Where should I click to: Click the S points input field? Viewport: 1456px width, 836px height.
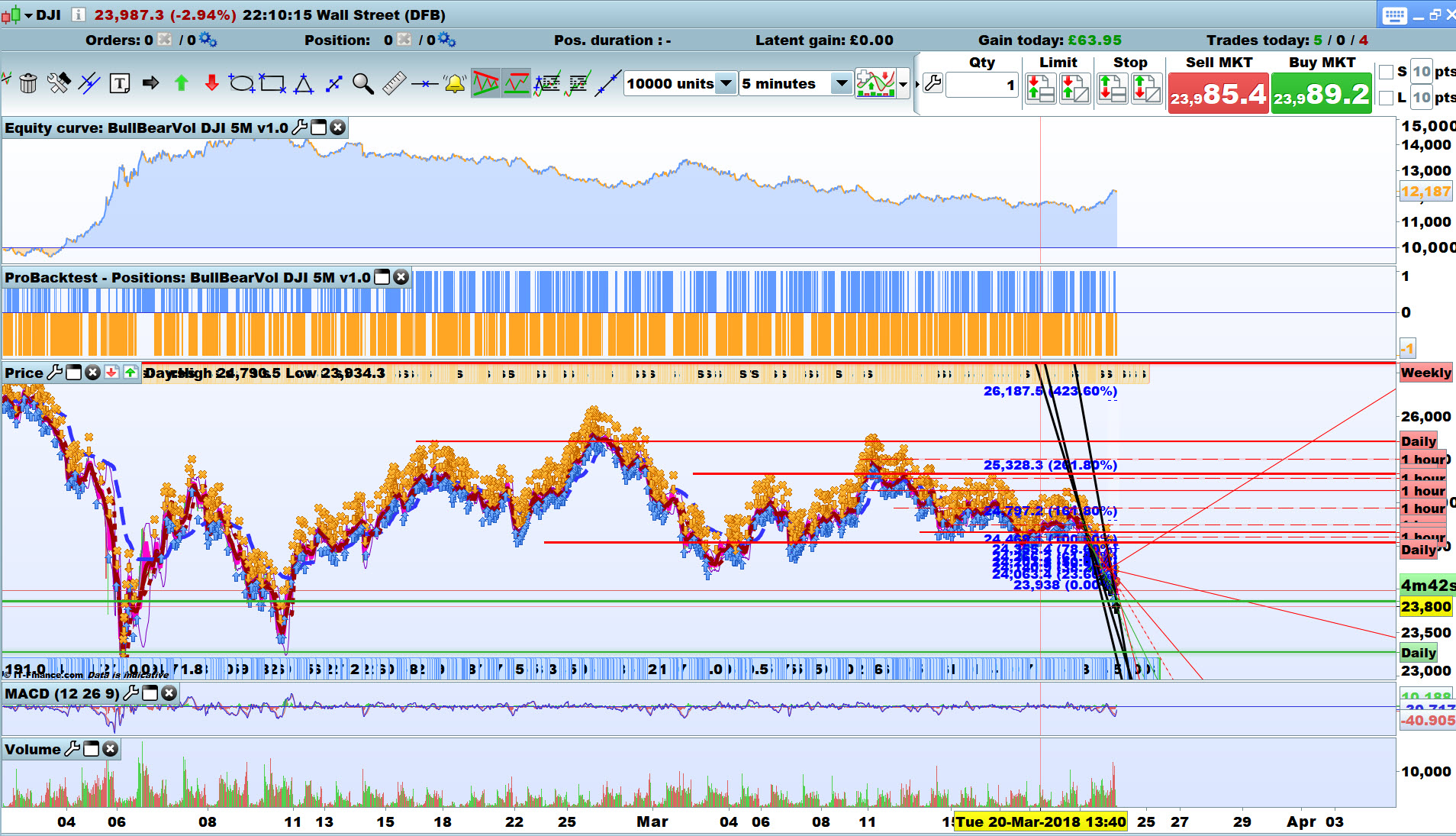1421,72
